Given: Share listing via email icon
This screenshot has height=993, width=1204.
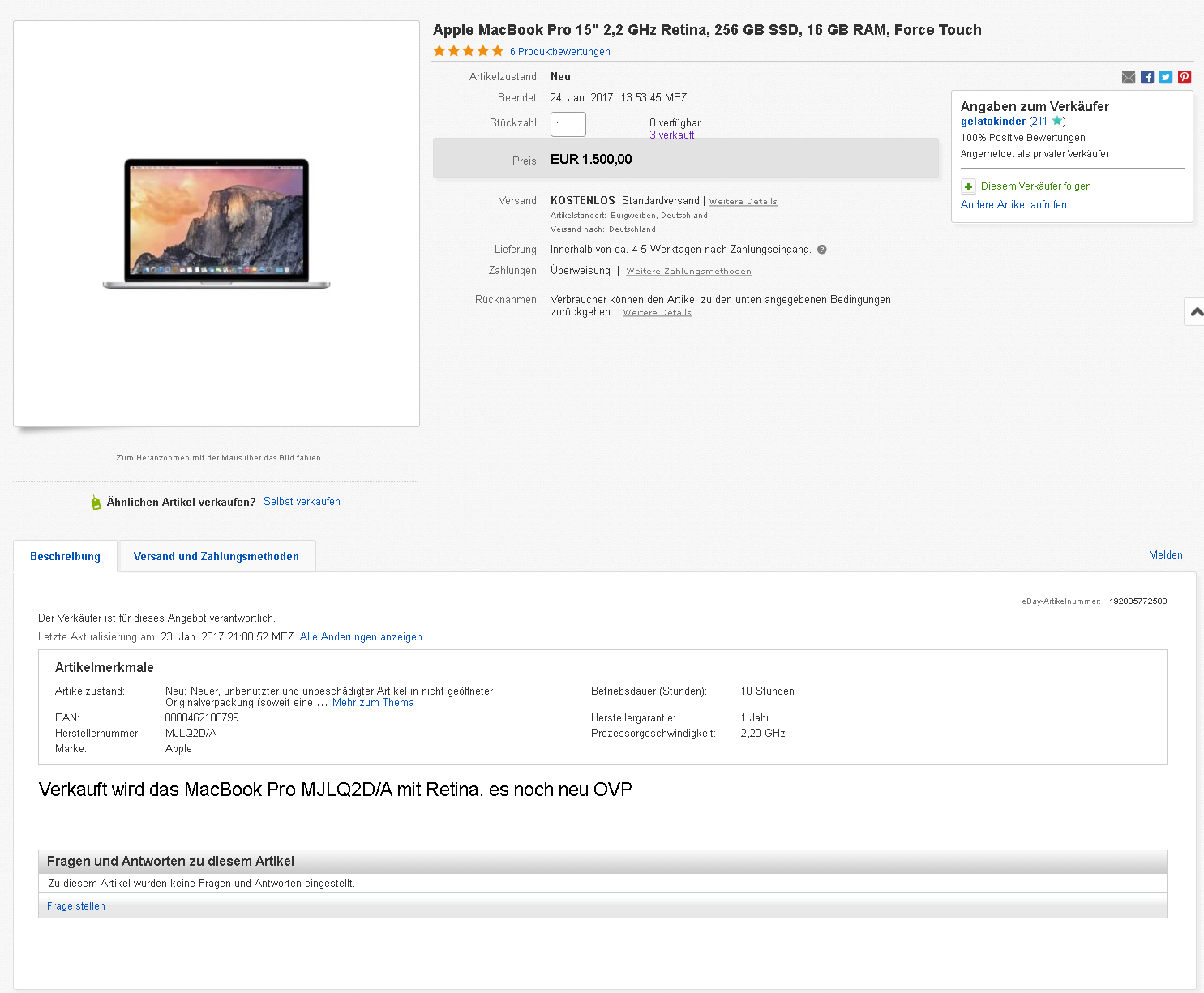Looking at the screenshot, I should [x=1129, y=77].
